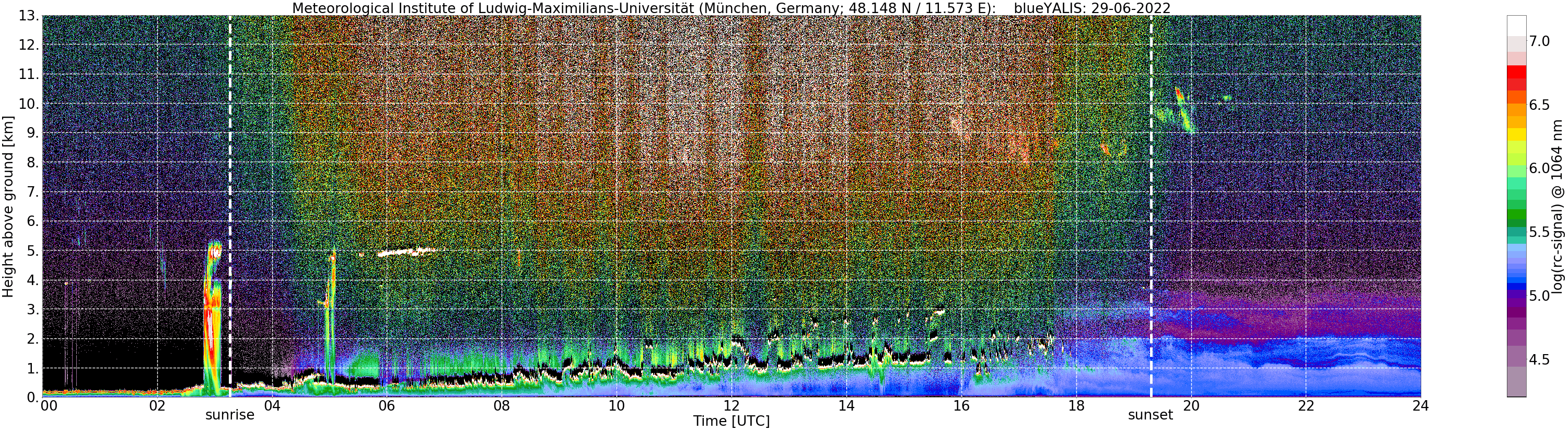Click the x-axis tick label '20'
1568x431 pixels.
click(x=1191, y=405)
